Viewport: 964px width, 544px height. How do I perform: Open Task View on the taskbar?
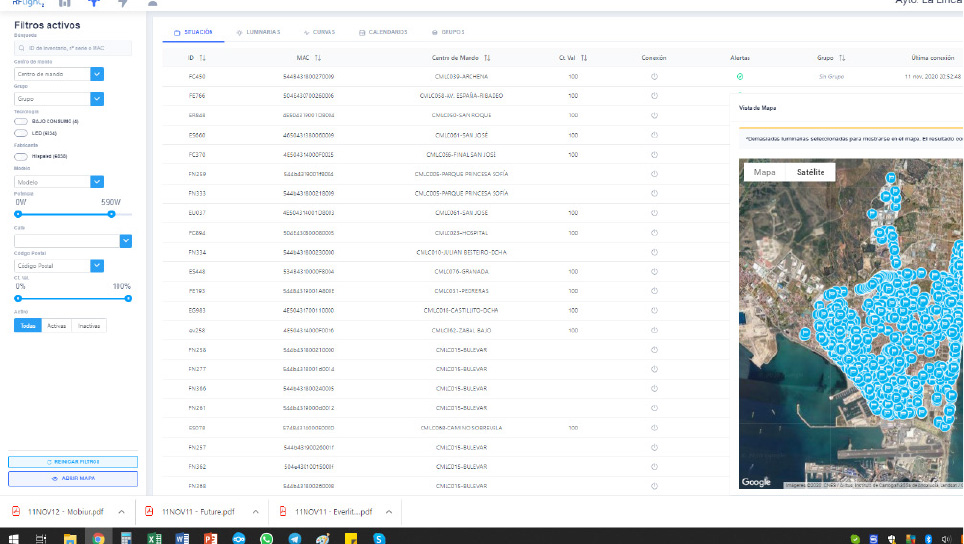pos(41,538)
